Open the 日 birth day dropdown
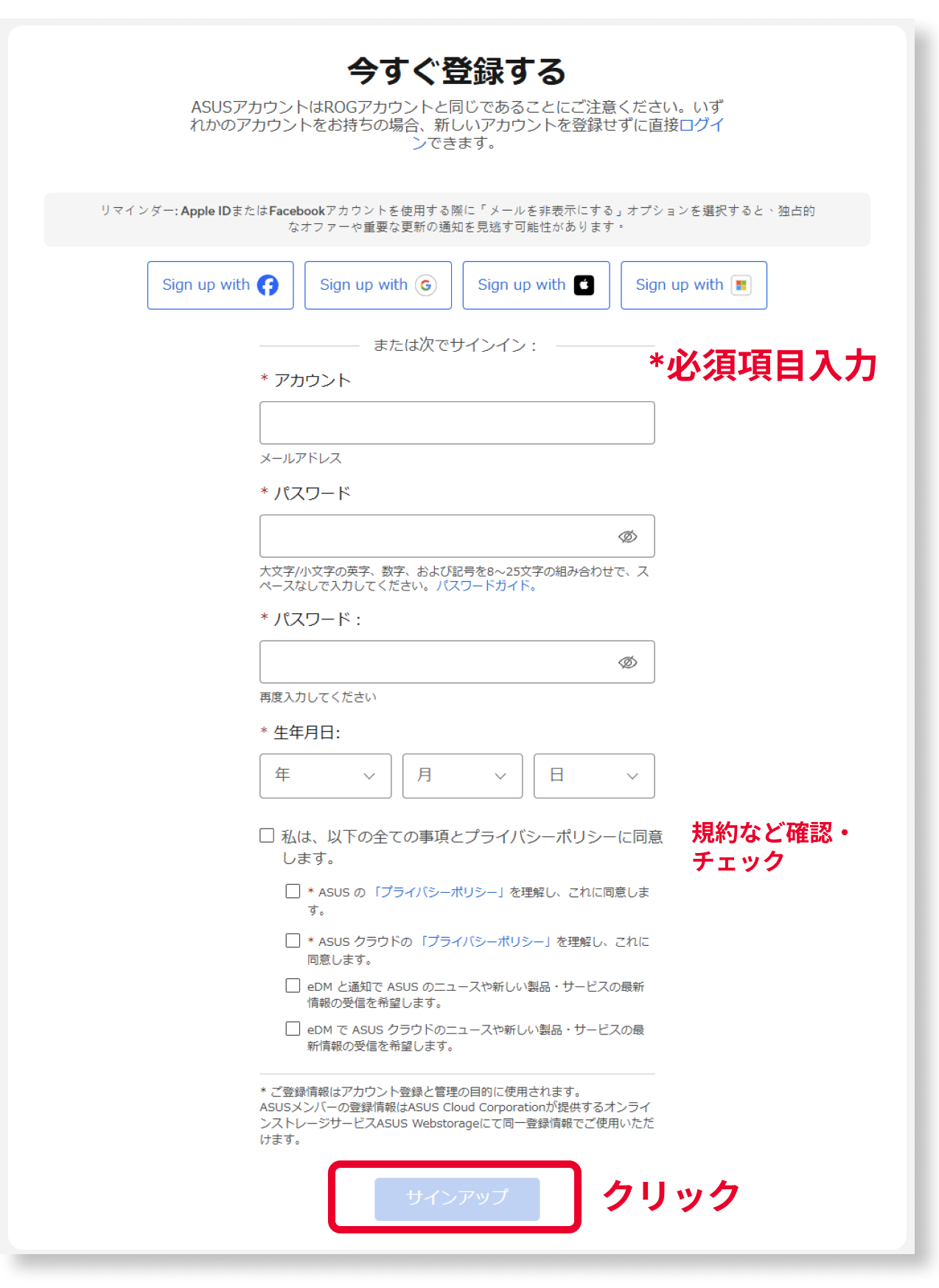Image resolution: width=939 pixels, height=1288 pixels. [594, 776]
